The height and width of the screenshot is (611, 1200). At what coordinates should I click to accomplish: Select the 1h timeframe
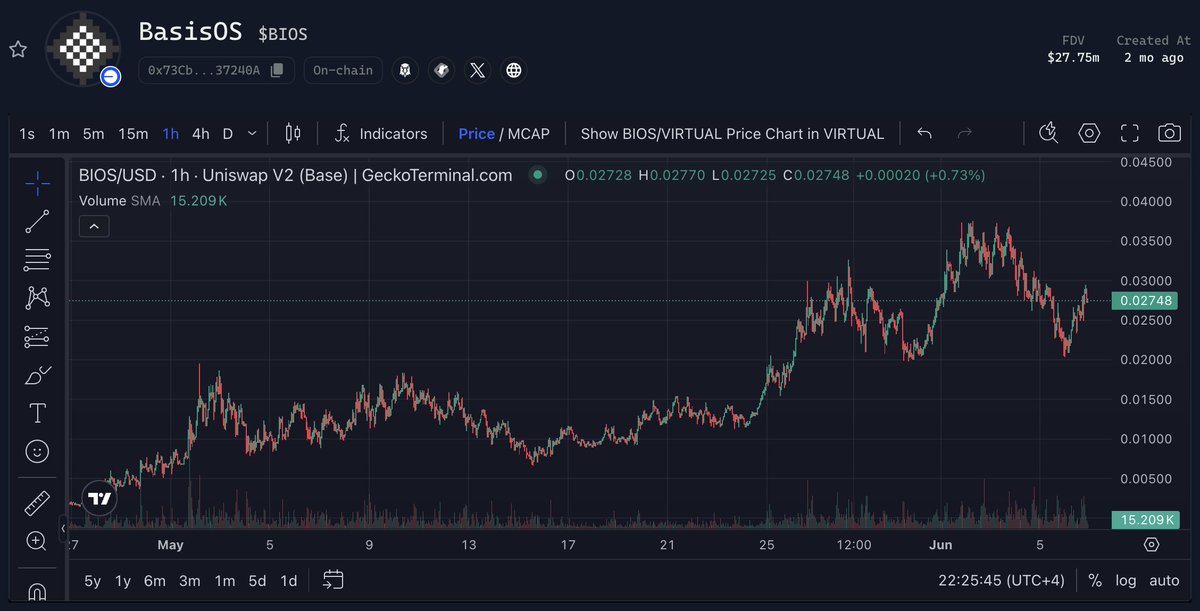171,133
